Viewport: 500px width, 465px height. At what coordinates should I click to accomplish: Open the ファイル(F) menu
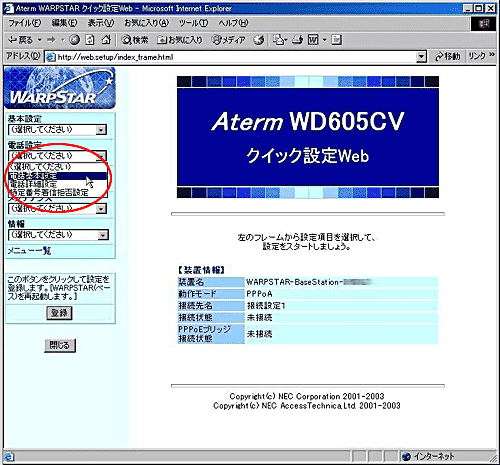pyautogui.click(x=24, y=23)
